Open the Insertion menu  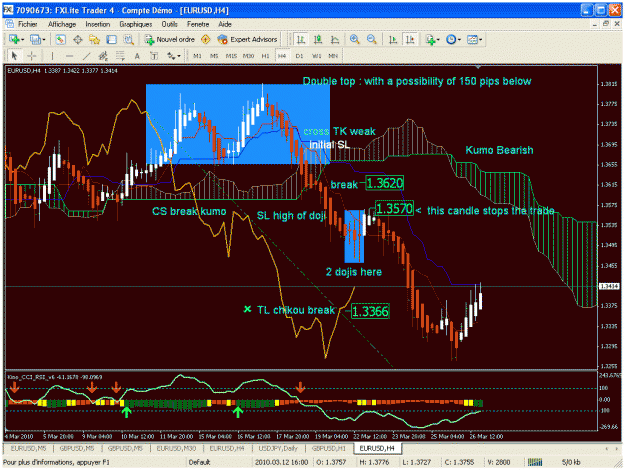[x=98, y=24]
